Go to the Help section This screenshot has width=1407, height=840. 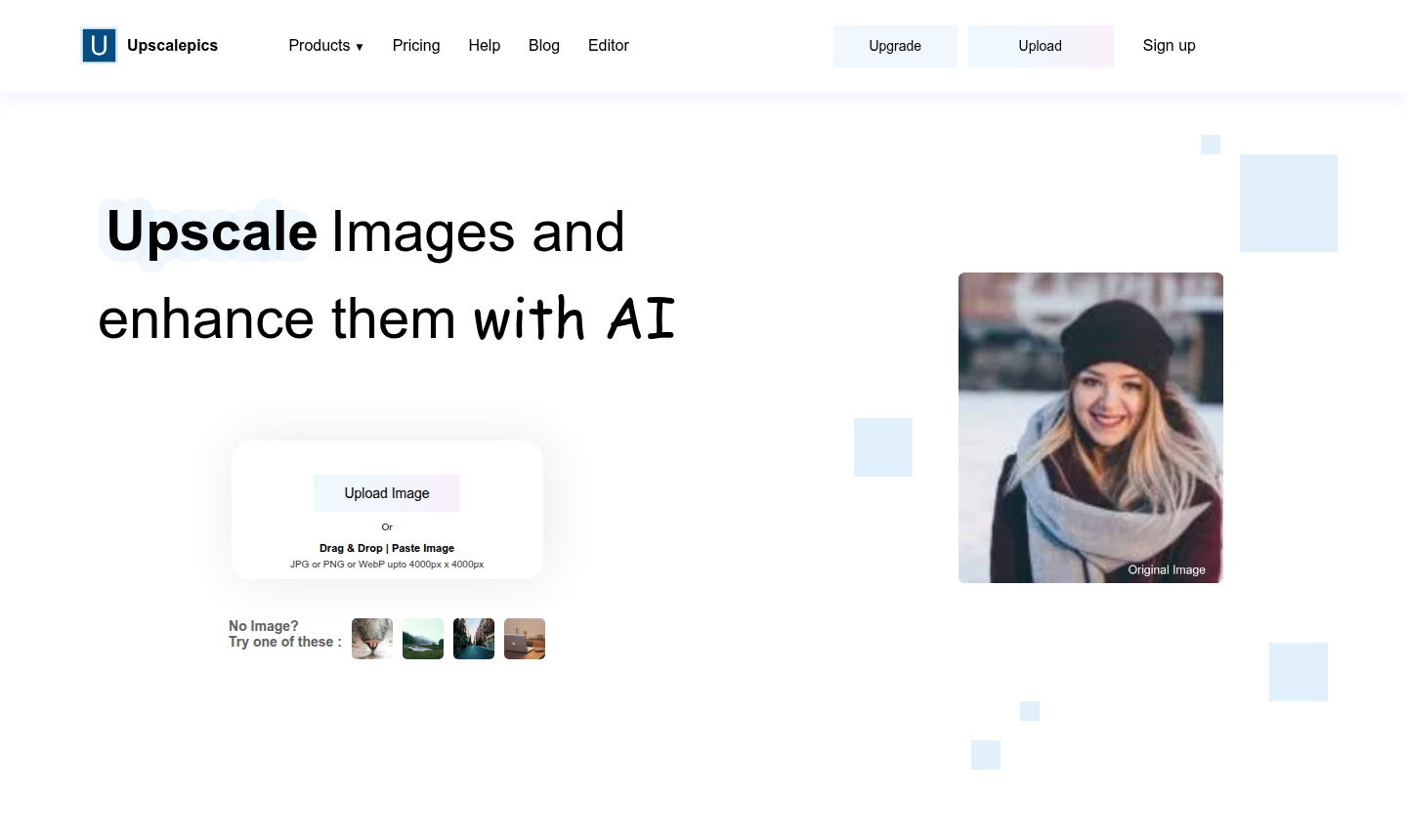pos(484,46)
